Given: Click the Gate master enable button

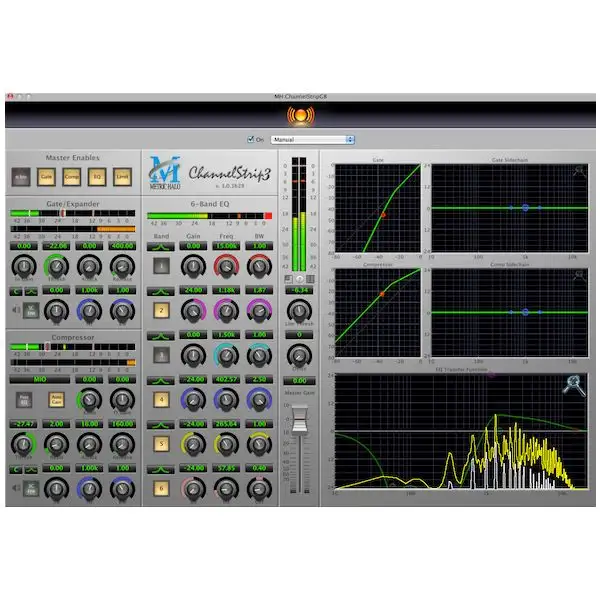Looking at the screenshot, I should pos(46,176).
